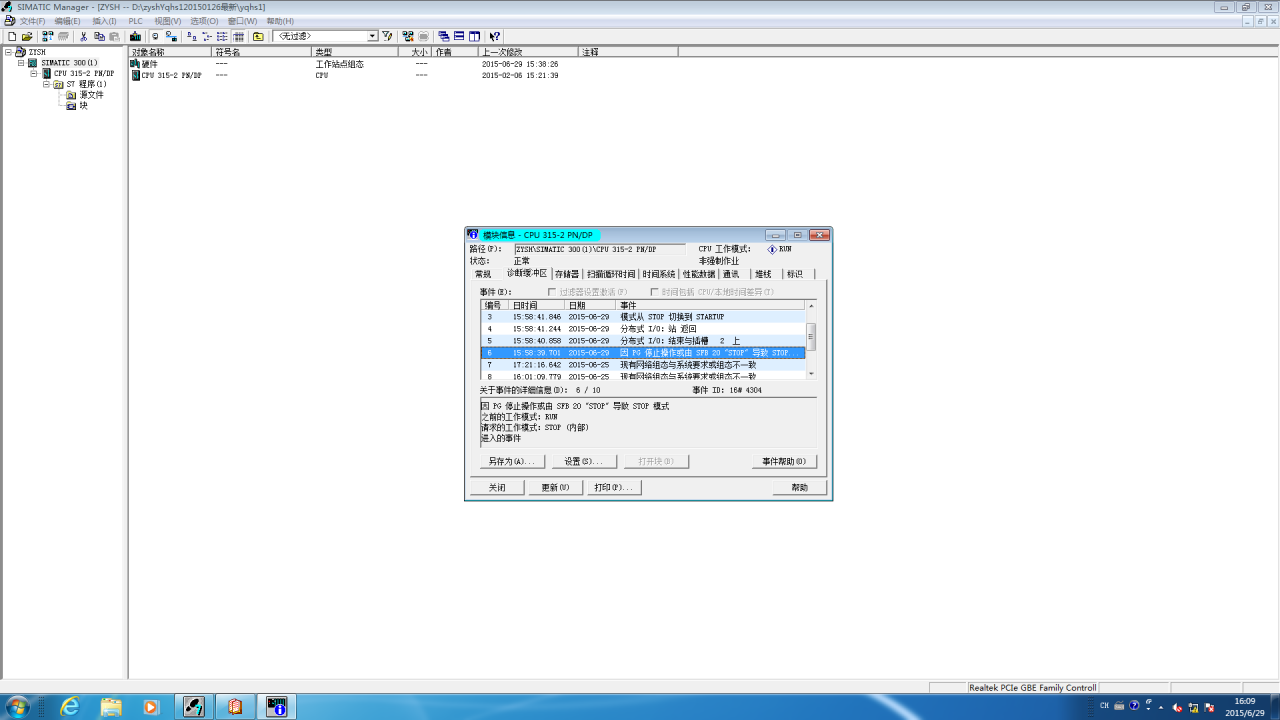
Task: Click the event list scrollbar thumb
Action: pyautogui.click(x=811, y=337)
